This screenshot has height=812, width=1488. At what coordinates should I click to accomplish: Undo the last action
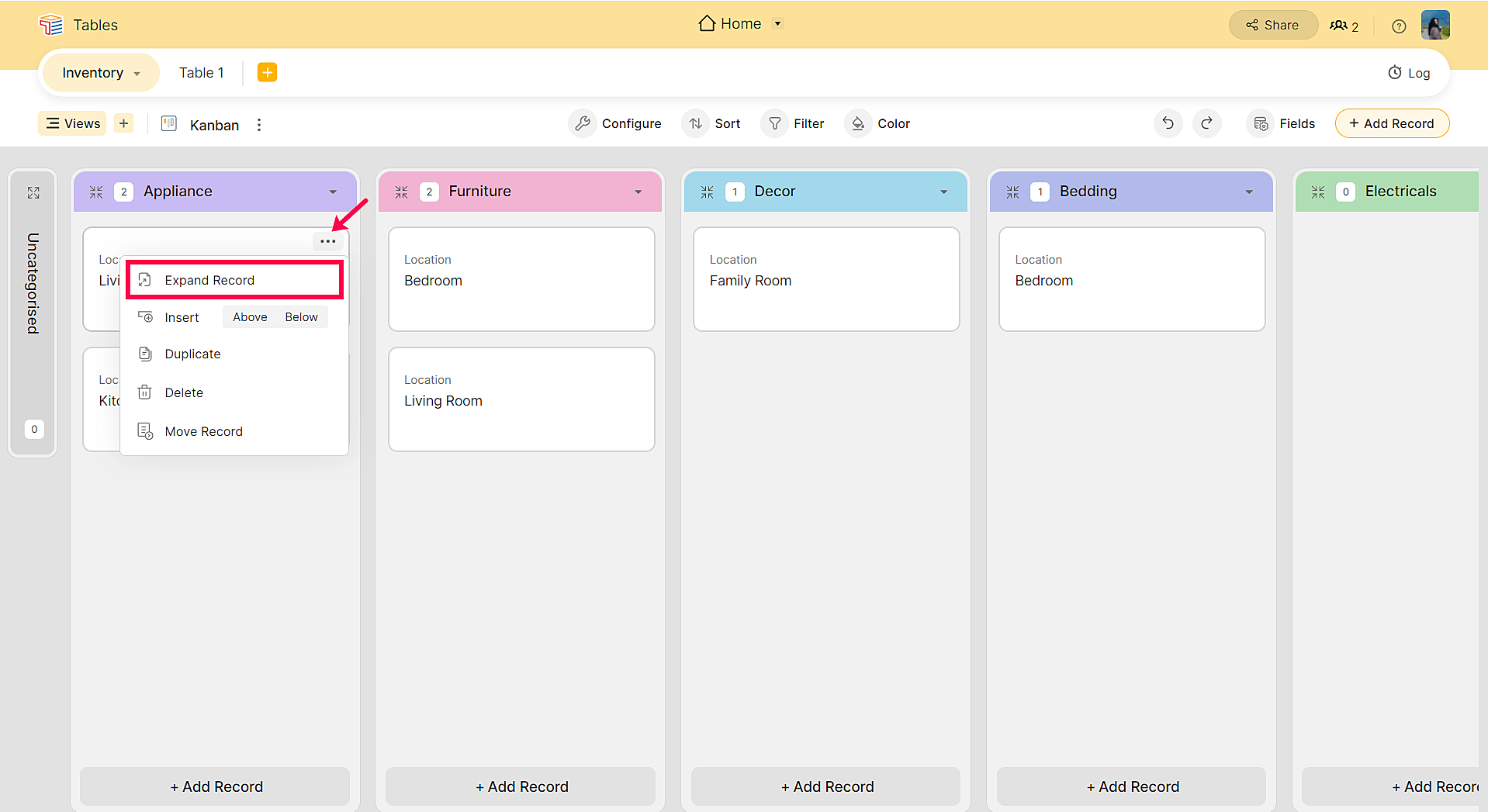click(x=1168, y=123)
